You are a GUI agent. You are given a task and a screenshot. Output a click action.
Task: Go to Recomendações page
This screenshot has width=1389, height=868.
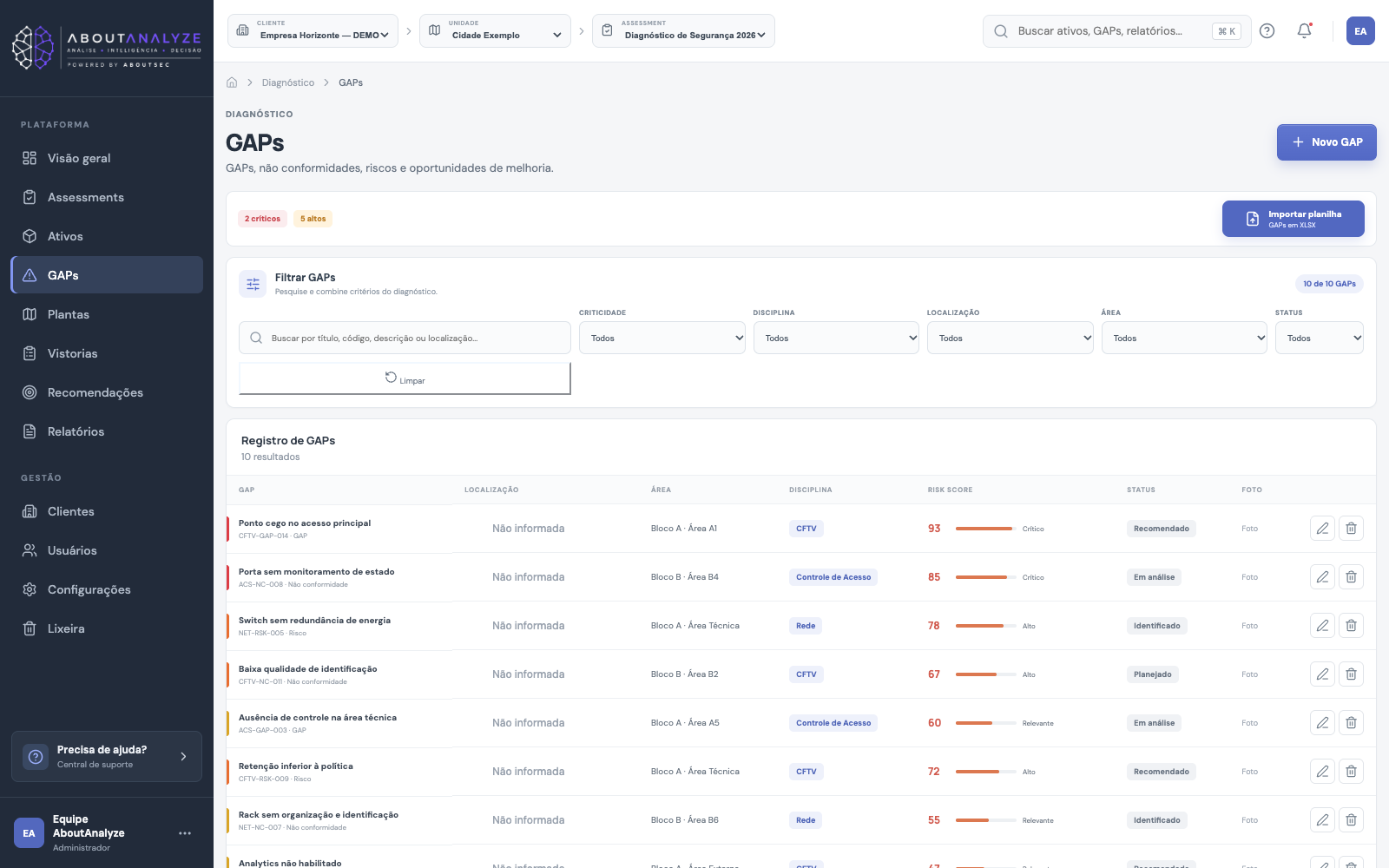[x=107, y=392]
